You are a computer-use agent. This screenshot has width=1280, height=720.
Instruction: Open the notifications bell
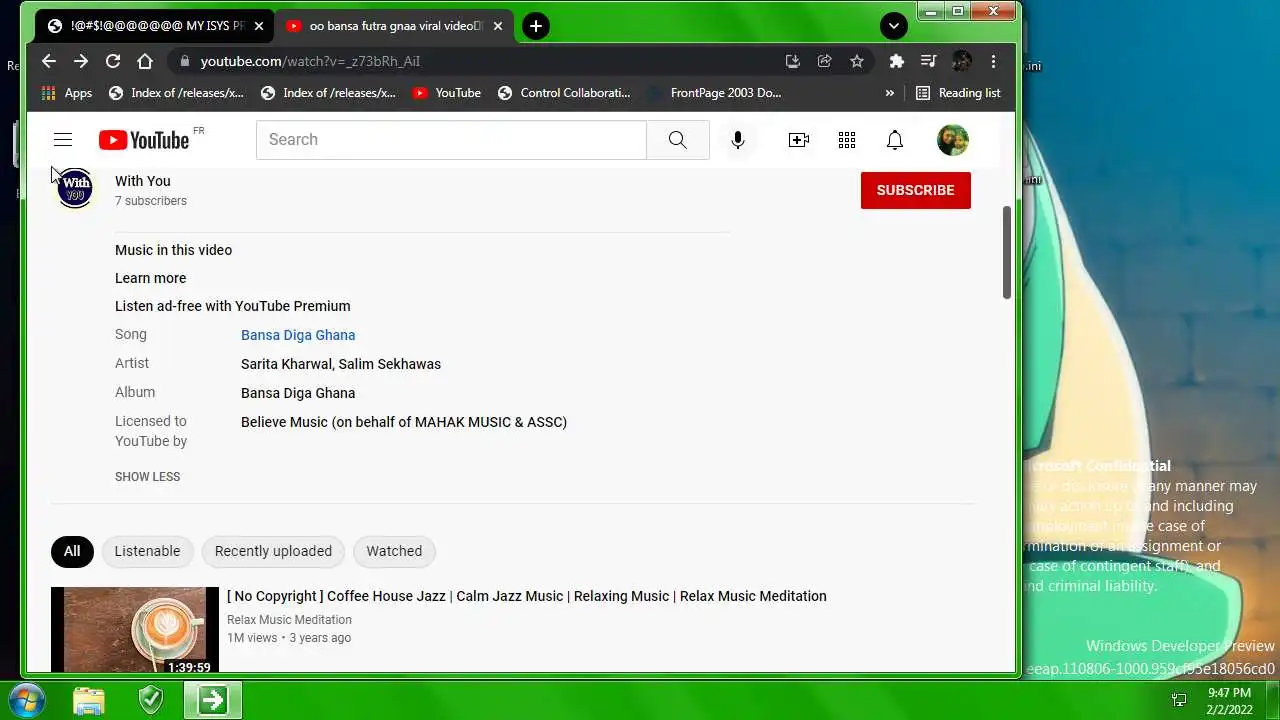[895, 140]
